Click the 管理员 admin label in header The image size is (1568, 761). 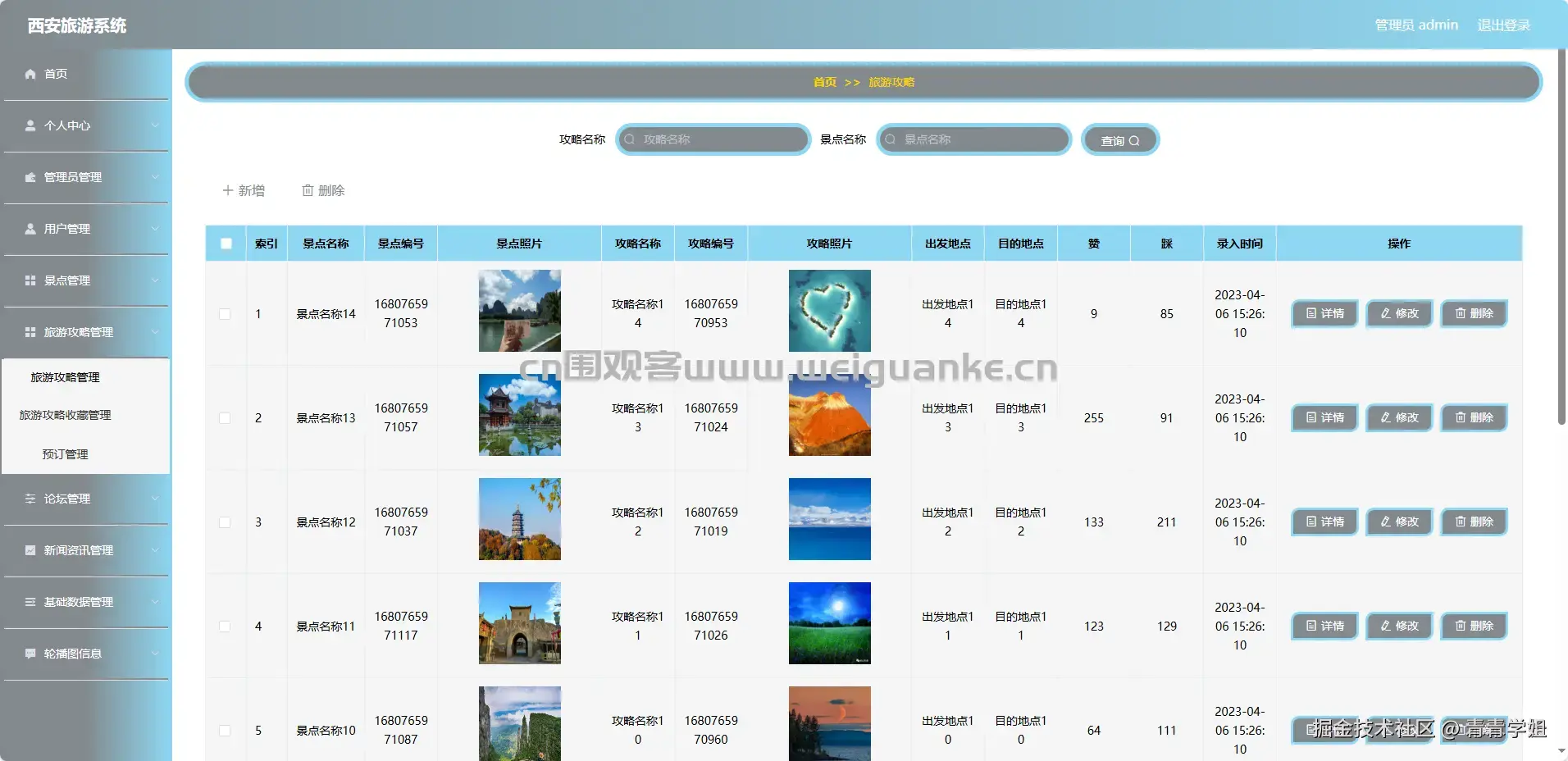(1416, 25)
